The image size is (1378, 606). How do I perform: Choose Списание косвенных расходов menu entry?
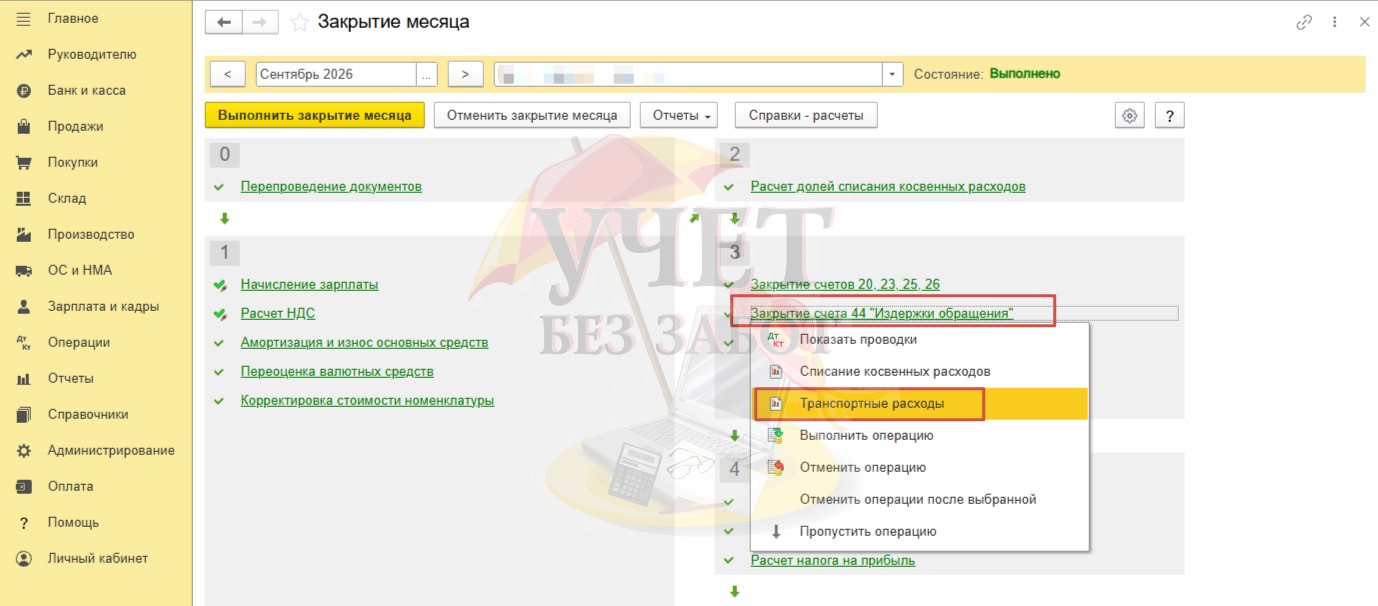pyautogui.click(x=919, y=372)
